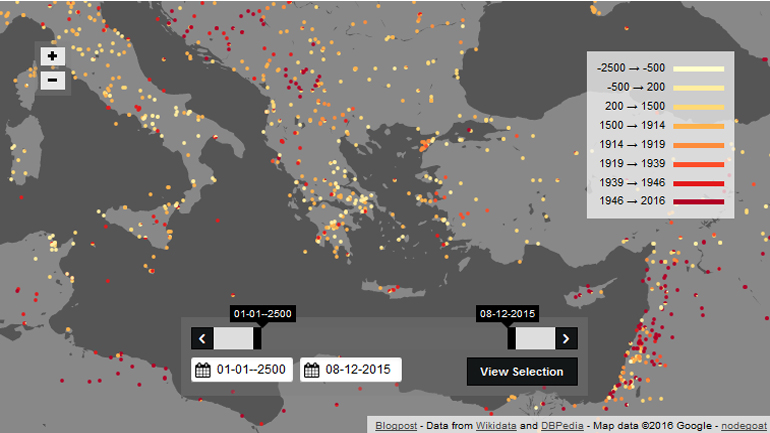Image resolution: width=770 pixels, height=433 pixels.
Task: Click the 1500 → 1914 legend color swatch
Action: pos(698,126)
